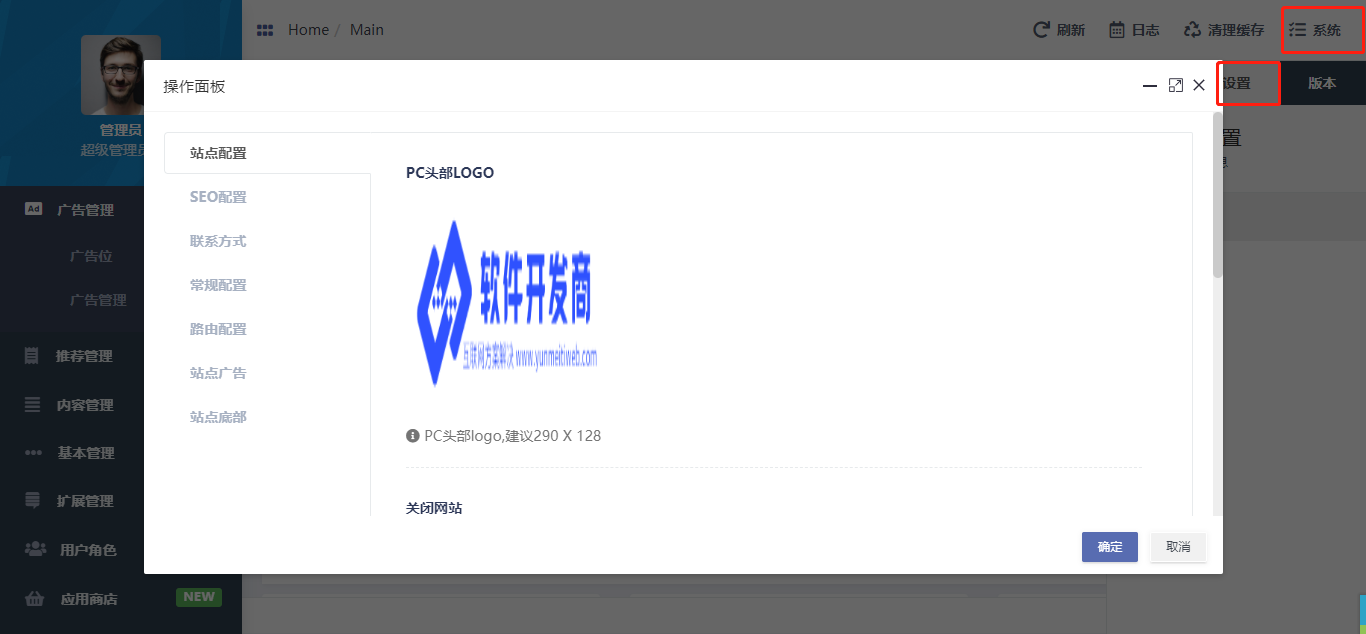Click the PC头部LOGO image

click(507, 303)
